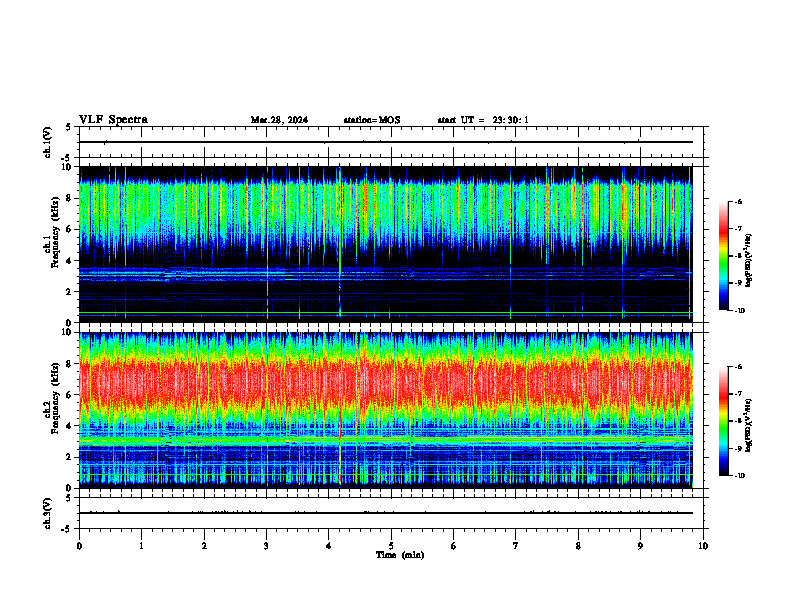
Task: Select the ch.2 "Frequency (kHz)" axis label
Action: 55,397
